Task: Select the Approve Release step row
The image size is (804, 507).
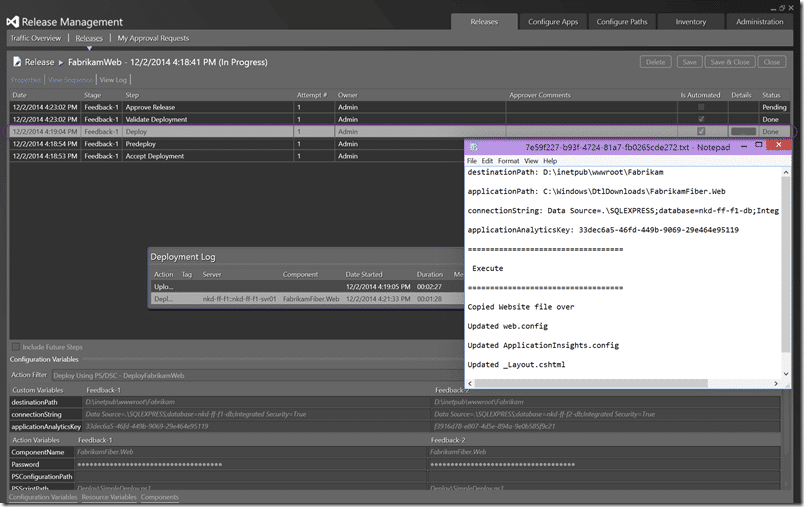Action: (x=400, y=107)
